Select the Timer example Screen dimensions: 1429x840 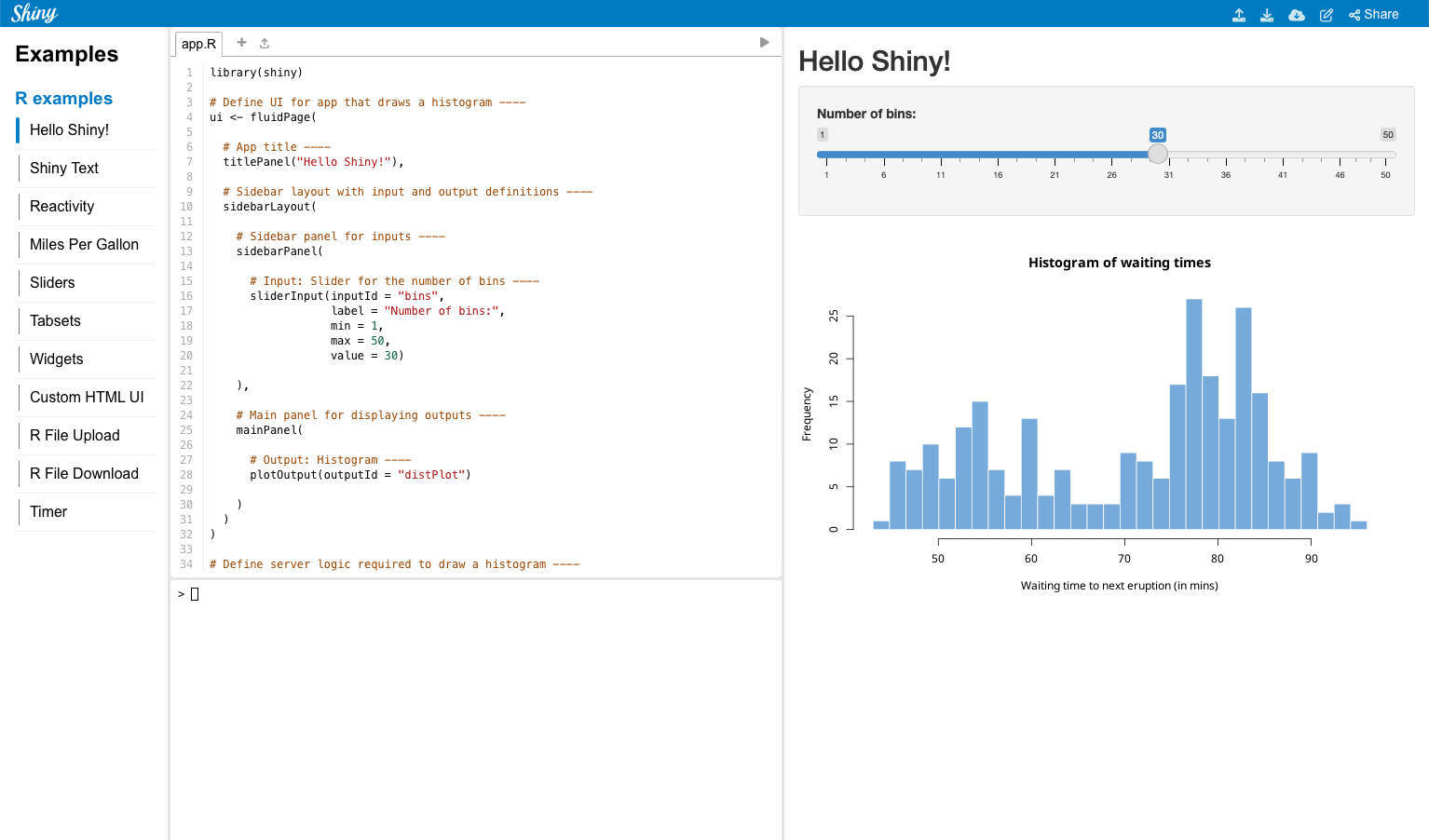[x=48, y=511]
